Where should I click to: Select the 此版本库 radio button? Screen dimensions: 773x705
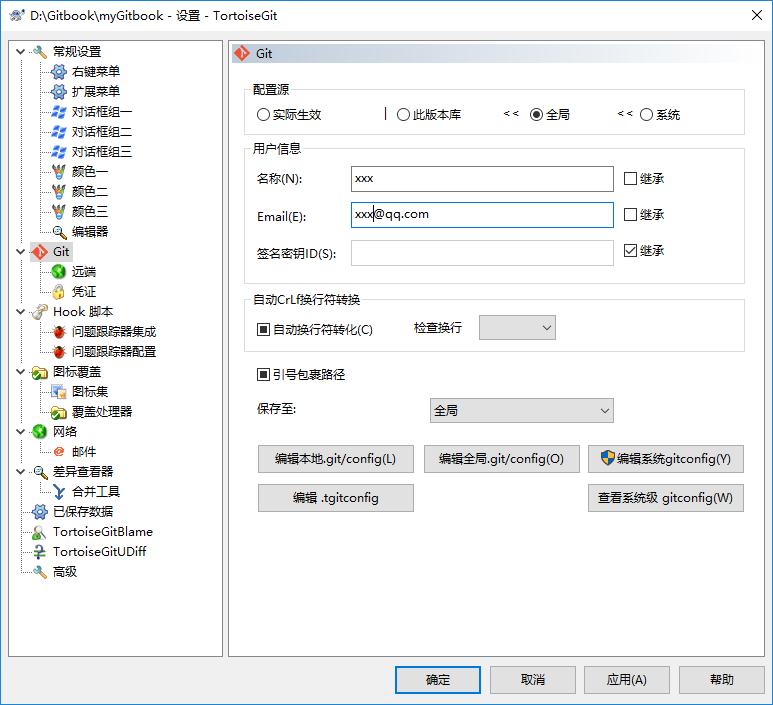pos(404,115)
